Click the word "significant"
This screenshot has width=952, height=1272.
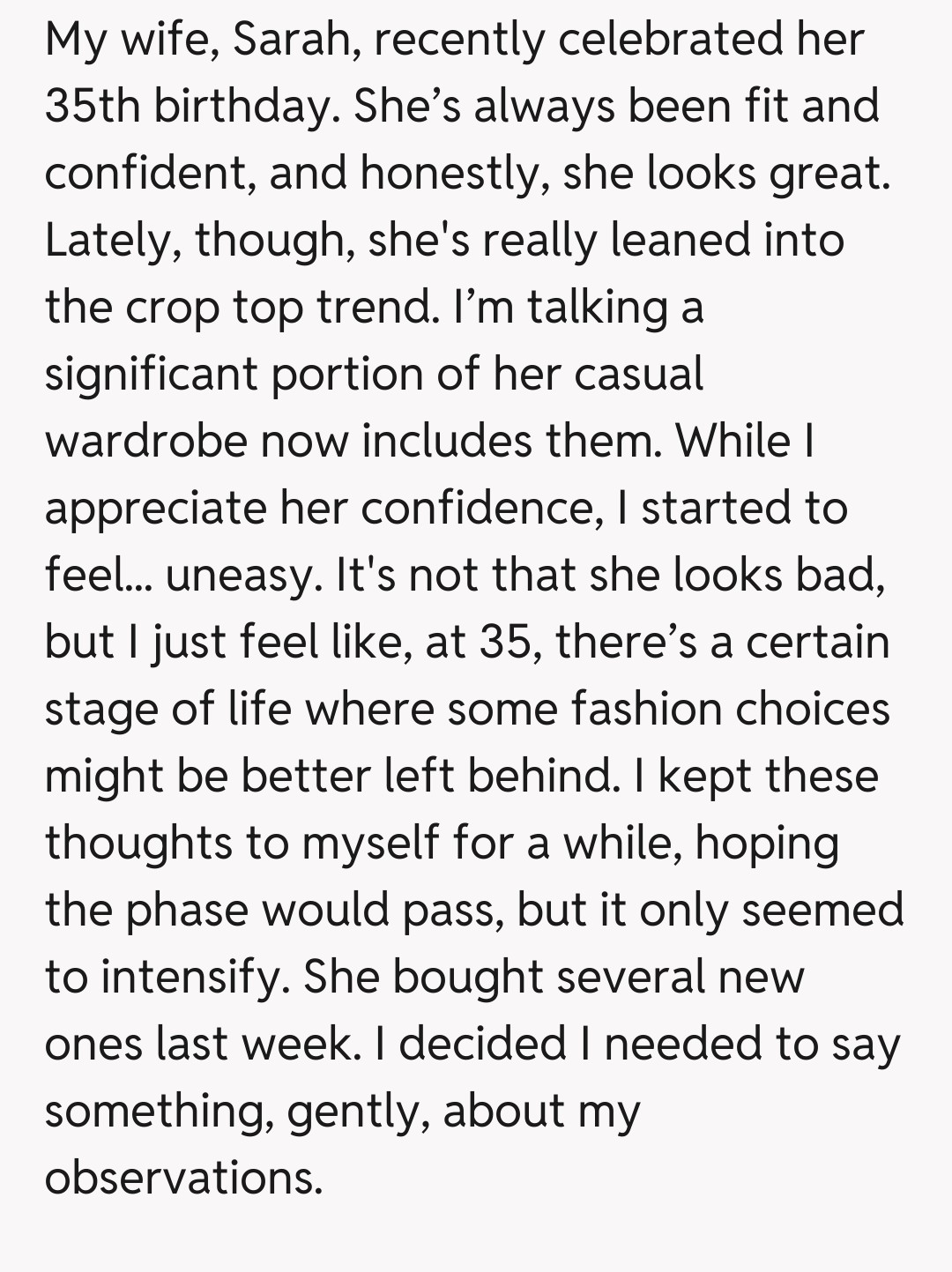150,374
